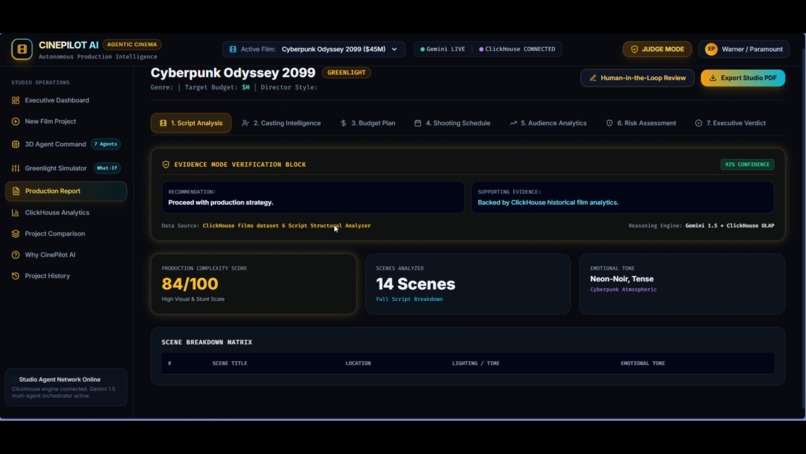
Task: Open the Warner / Paramount account button
Action: (x=744, y=49)
